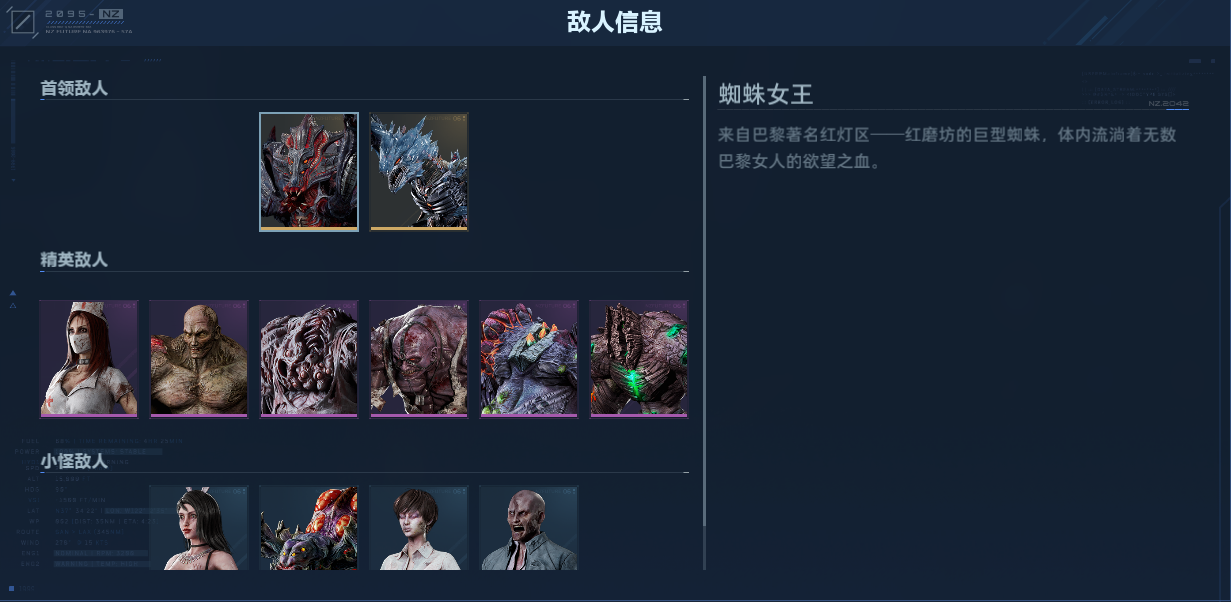Click the 蜘蛛女王 title in detail panel
Viewport: 1231px width, 602px height.
(x=766, y=94)
